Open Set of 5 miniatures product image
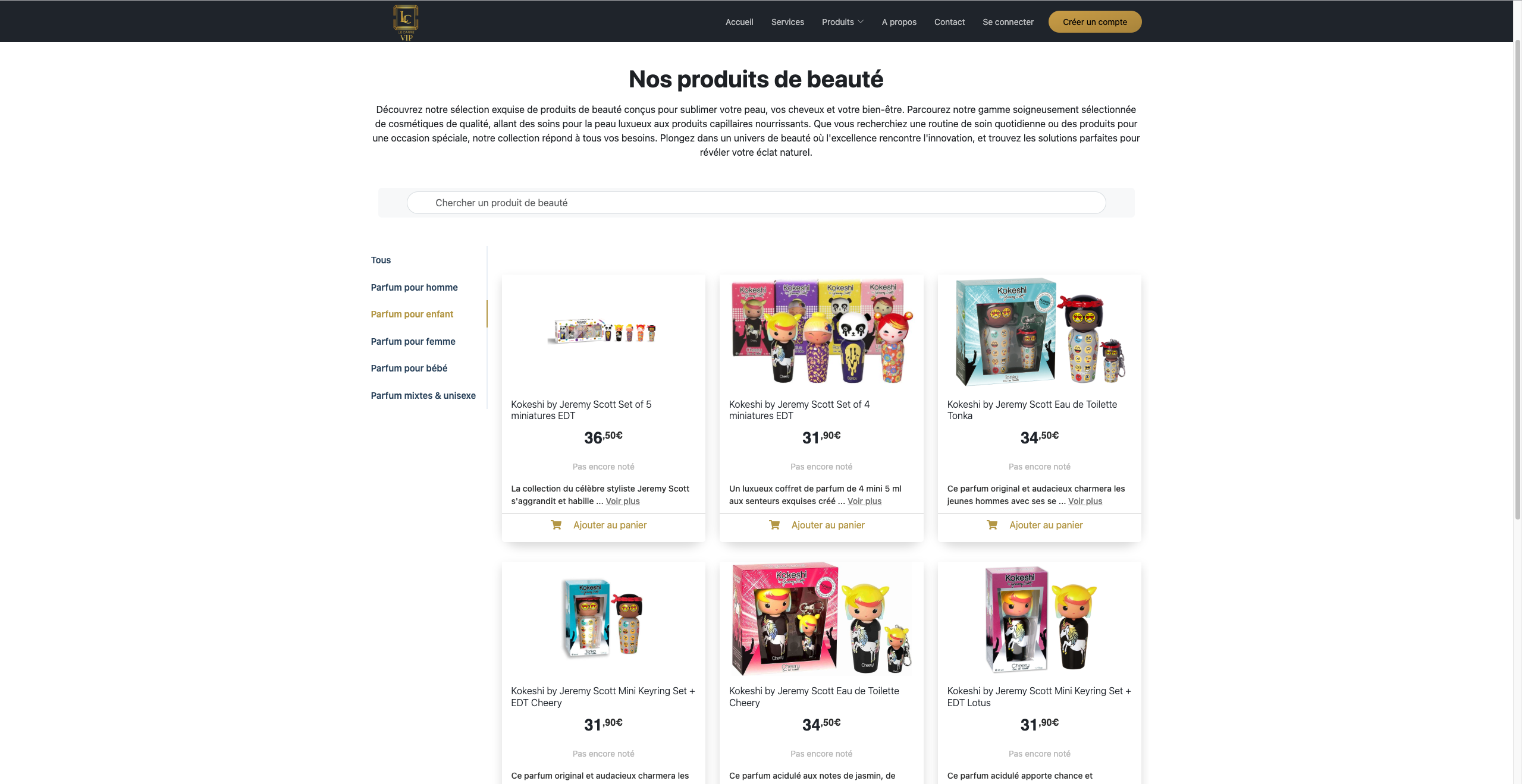The image size is (1522, 784). [x=603, y=332]
